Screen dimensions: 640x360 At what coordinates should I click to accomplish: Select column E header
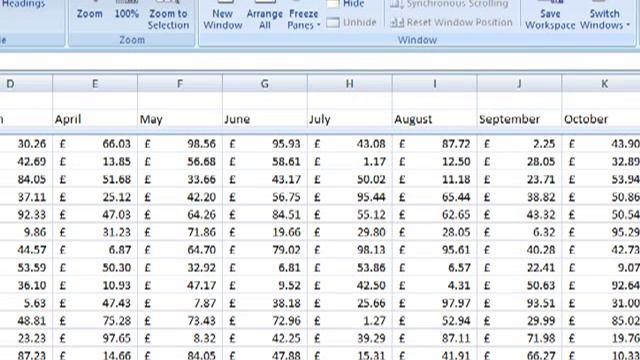(95, 84)
